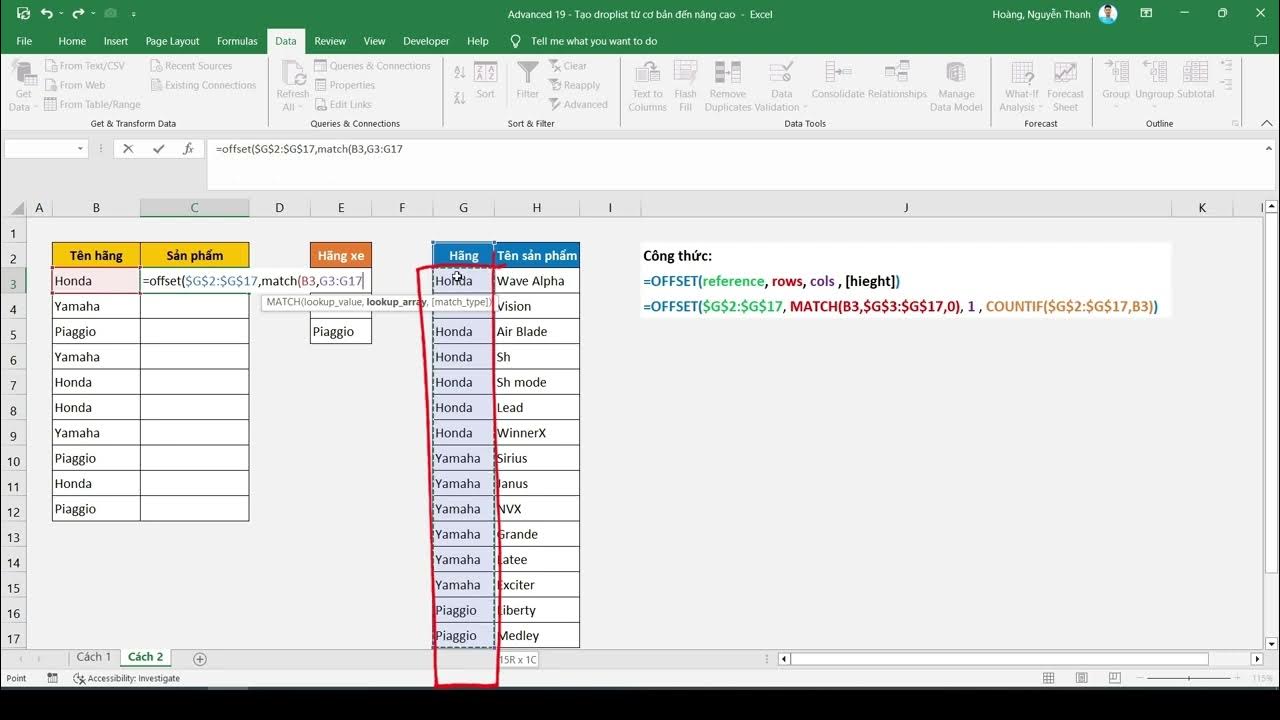1280x720 pixels.
Task: Create a Forecast Sheet
Action: point(1066,86)
